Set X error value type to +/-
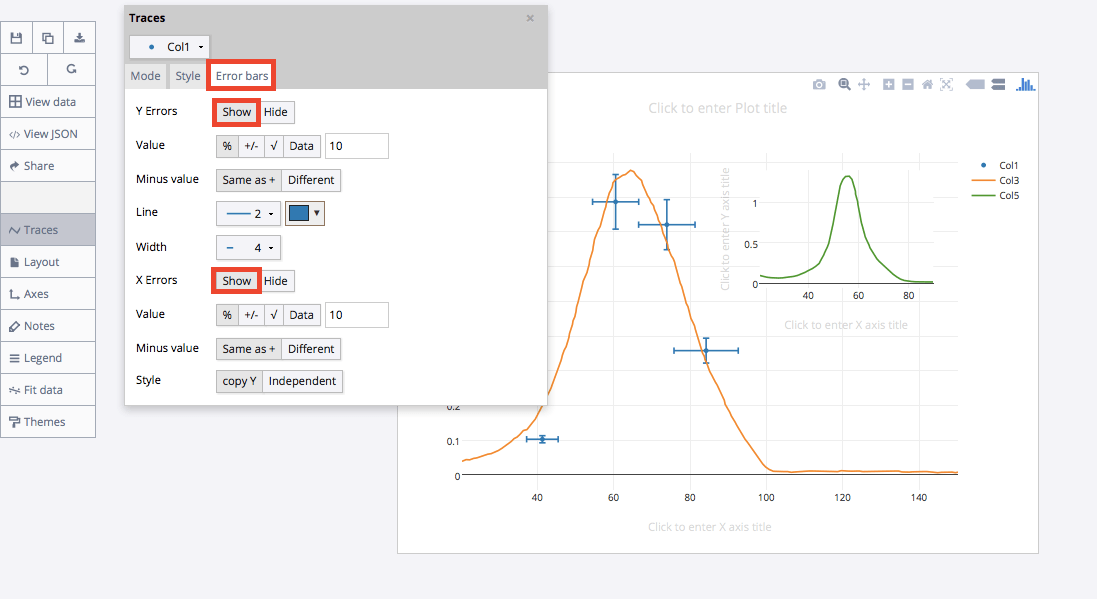Image resolution: width=1097 pixels, height=599 pixels. coord(251,315)
